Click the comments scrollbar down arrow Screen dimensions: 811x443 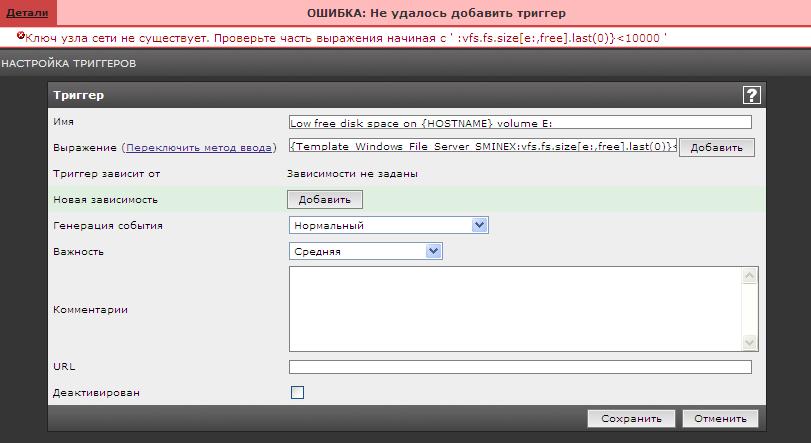coord(749,342)
